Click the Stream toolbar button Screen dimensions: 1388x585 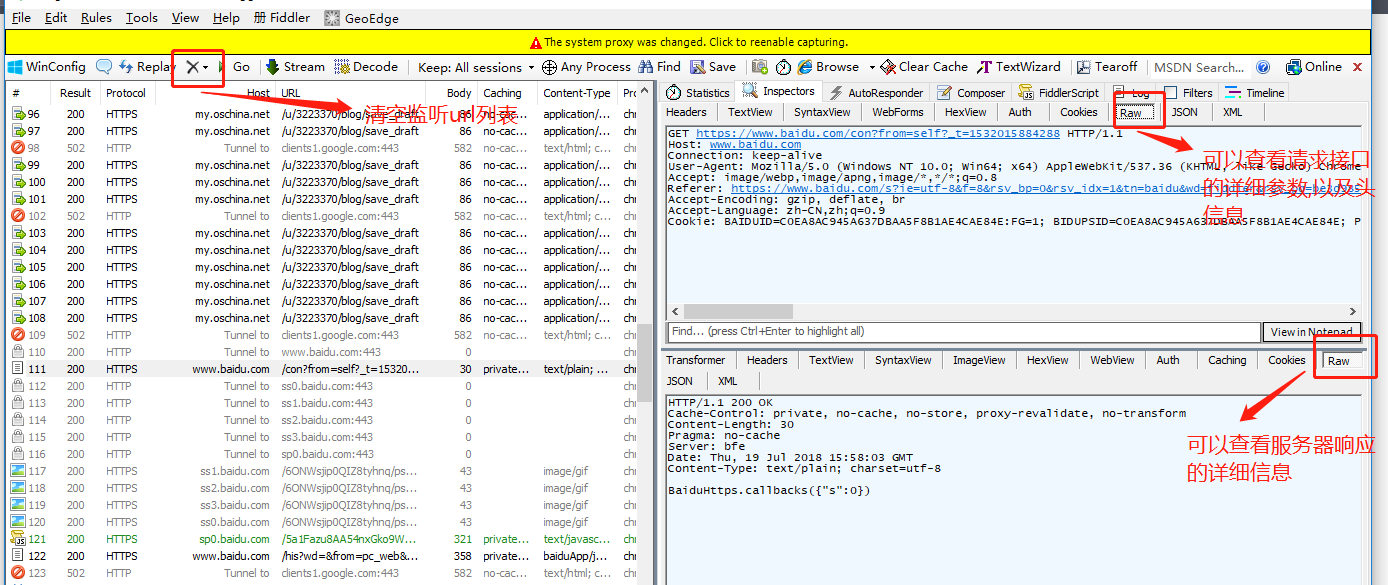(x=295, y=67)
